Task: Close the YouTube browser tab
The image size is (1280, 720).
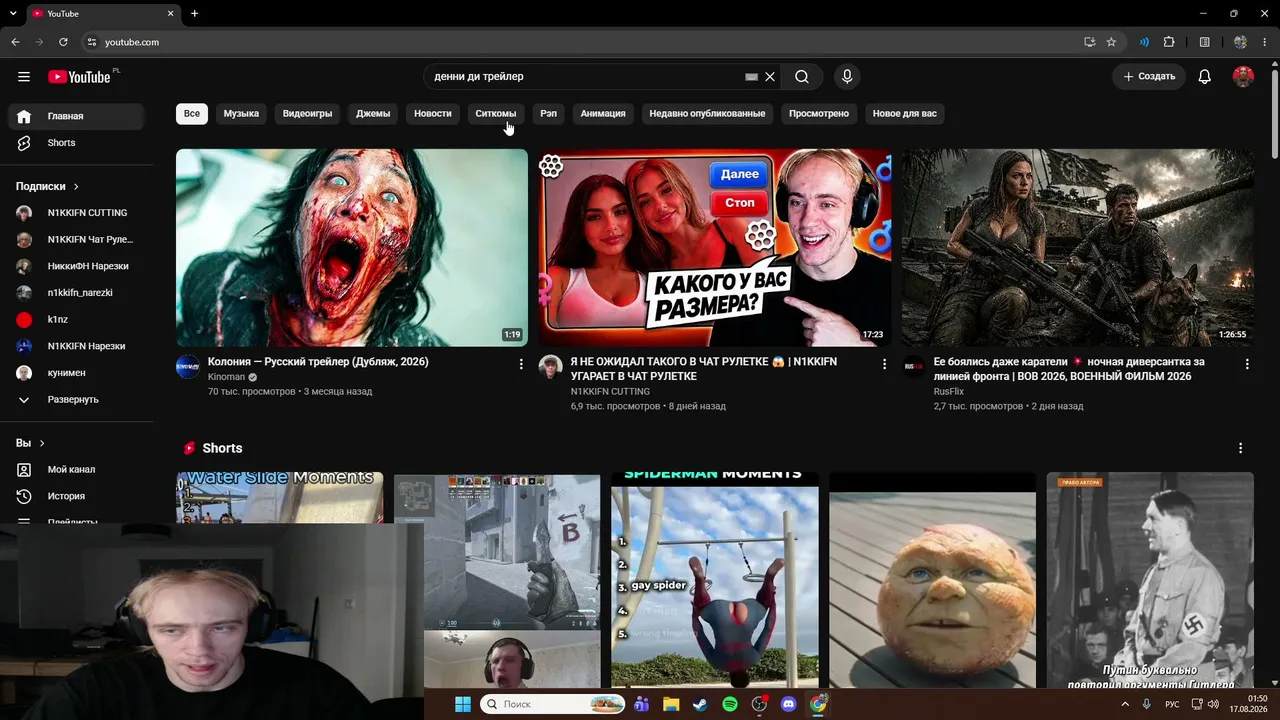Action: pyautogui.click(x=170, y=14)
